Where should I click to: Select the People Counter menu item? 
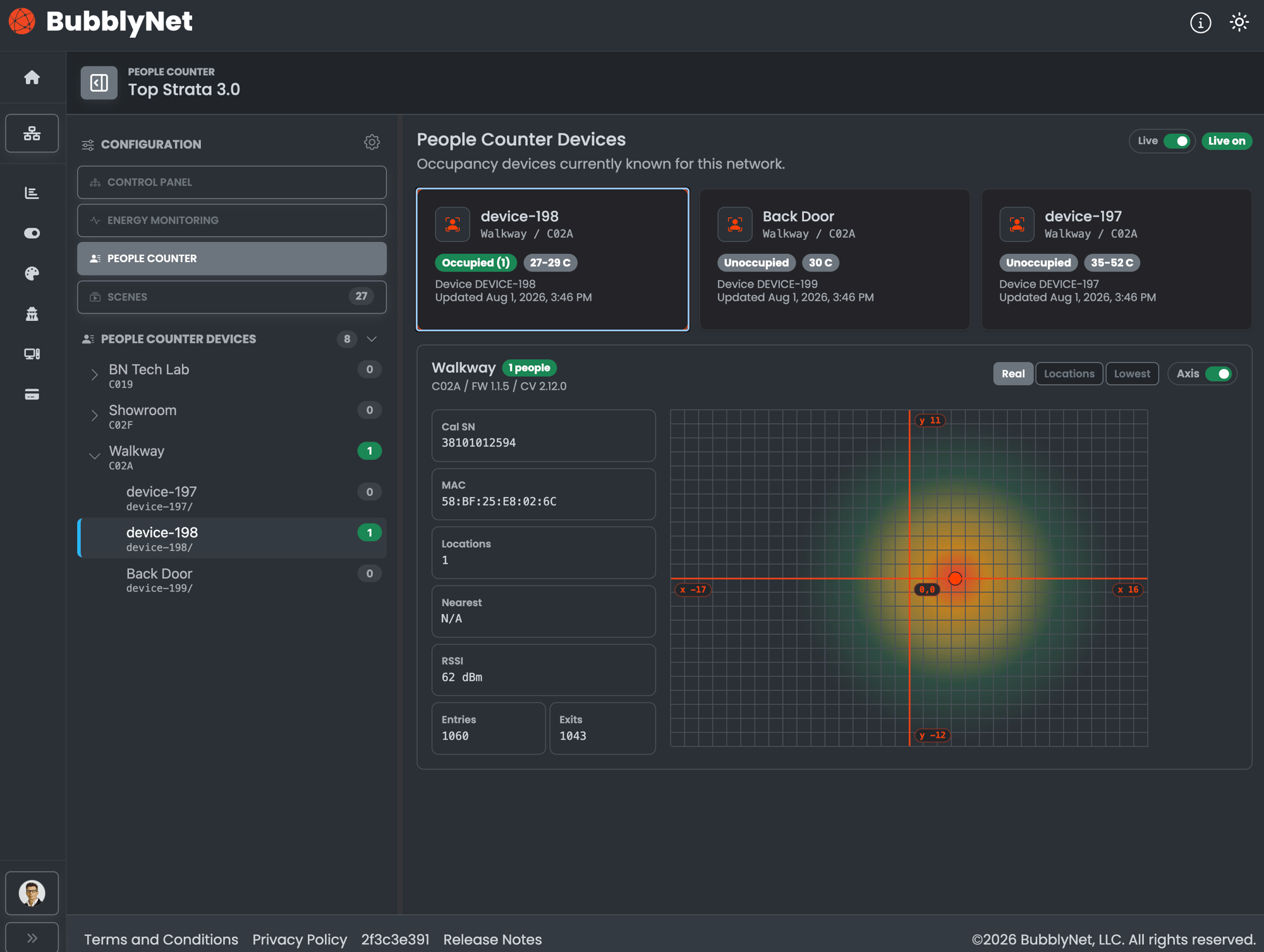point(232,258)
